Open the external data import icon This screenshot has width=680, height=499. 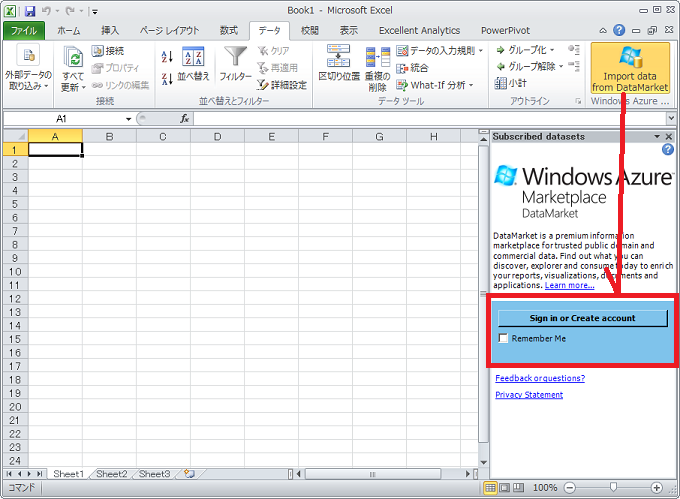pyautogui.click(x=29, y=55)
